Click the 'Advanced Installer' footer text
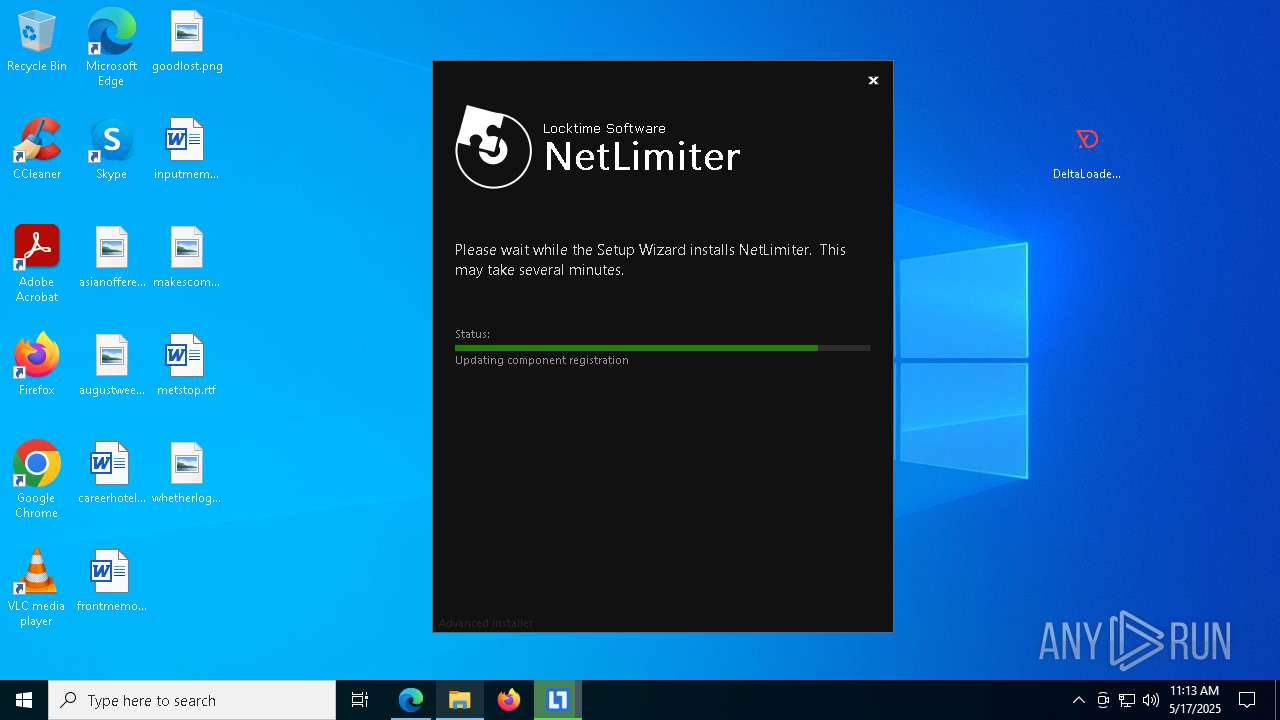 [x=486, y=623]
